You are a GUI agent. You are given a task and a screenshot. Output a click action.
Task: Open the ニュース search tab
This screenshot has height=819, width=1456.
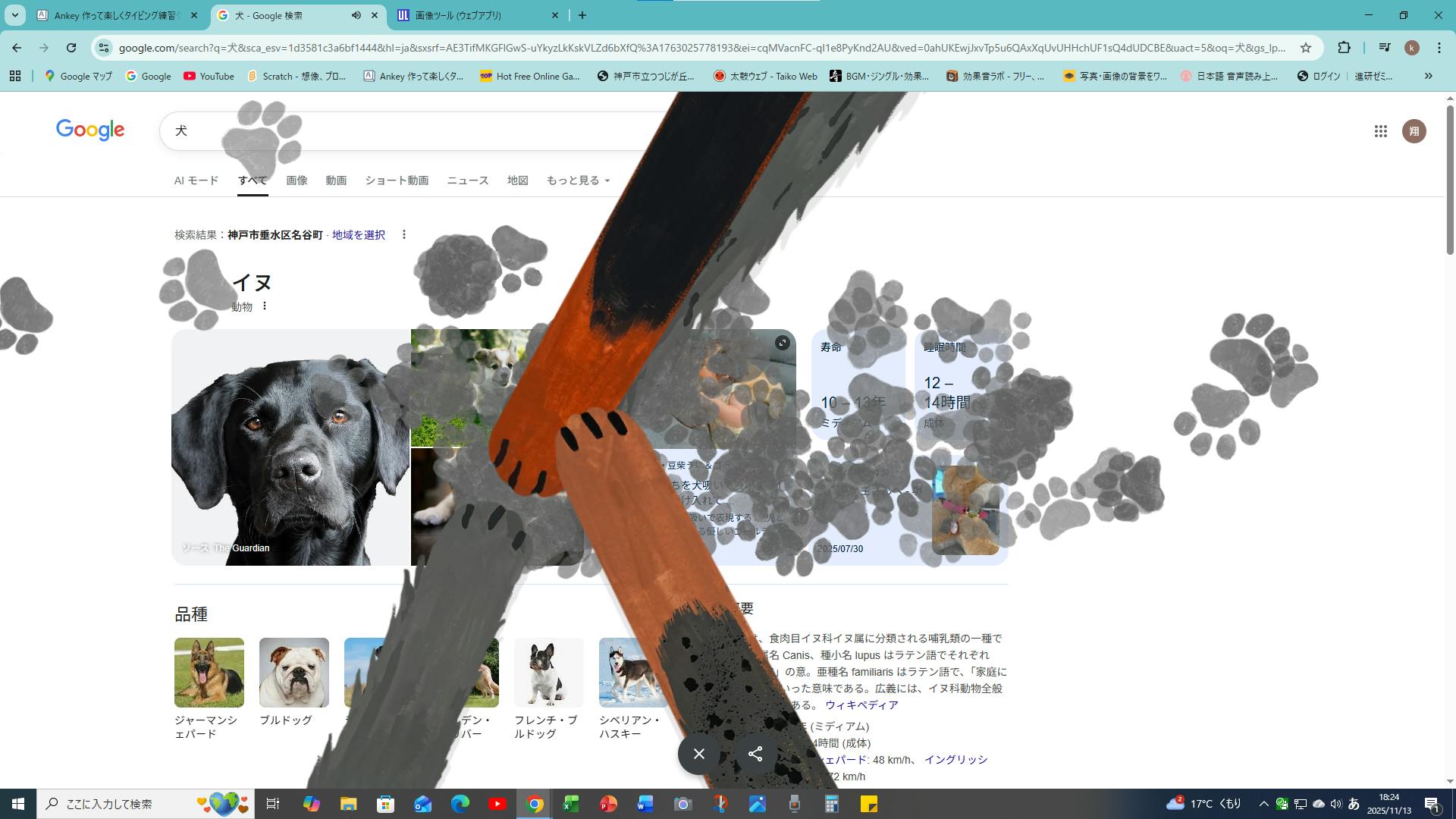[x=467, y=180]
